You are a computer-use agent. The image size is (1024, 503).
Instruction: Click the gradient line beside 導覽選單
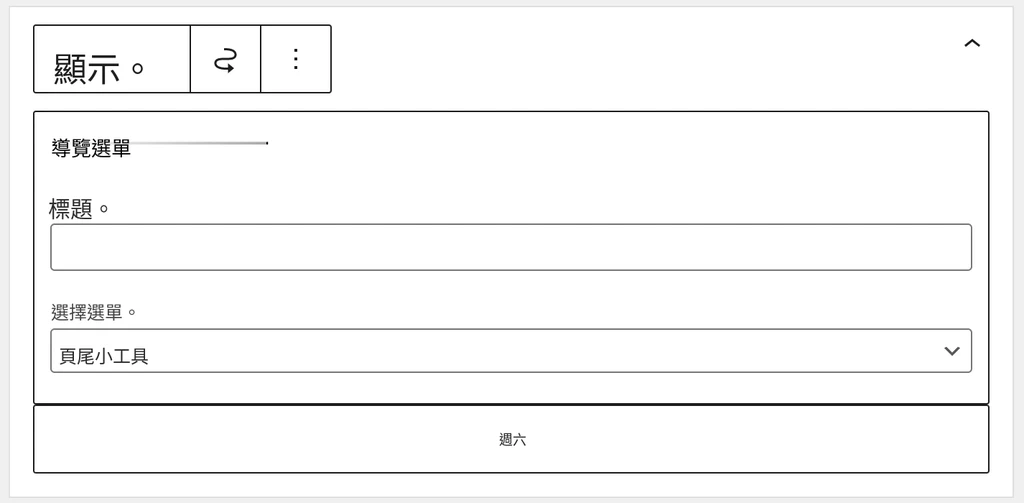199,142
